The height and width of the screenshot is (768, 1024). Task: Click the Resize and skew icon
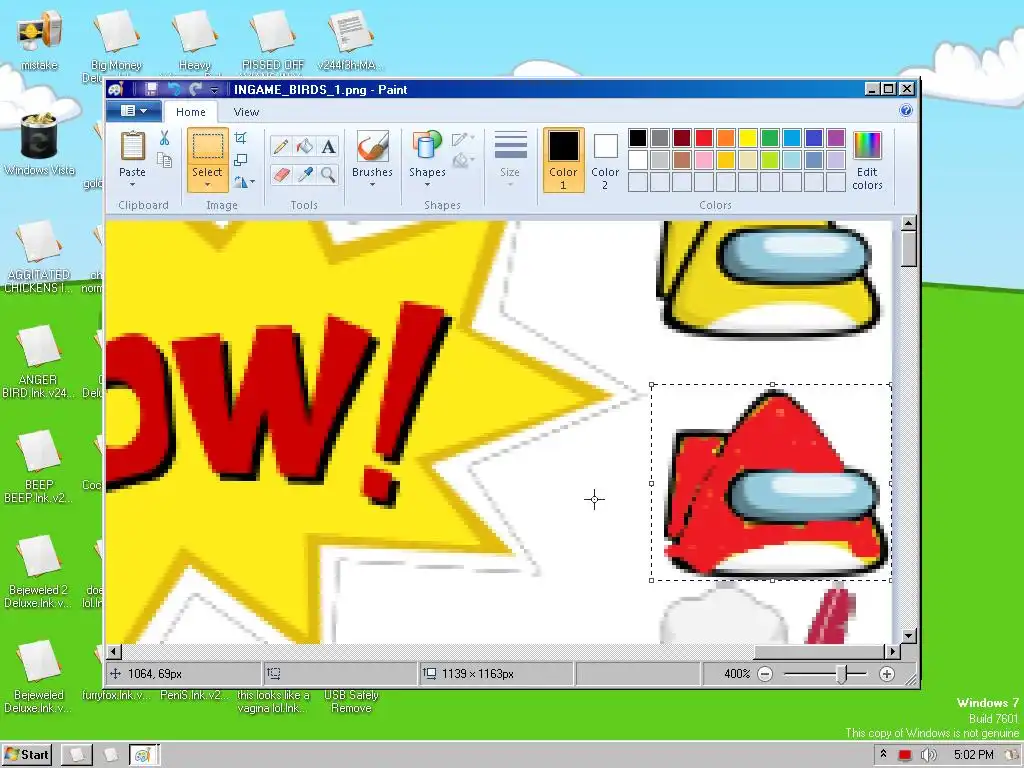(x=241, y=160)
